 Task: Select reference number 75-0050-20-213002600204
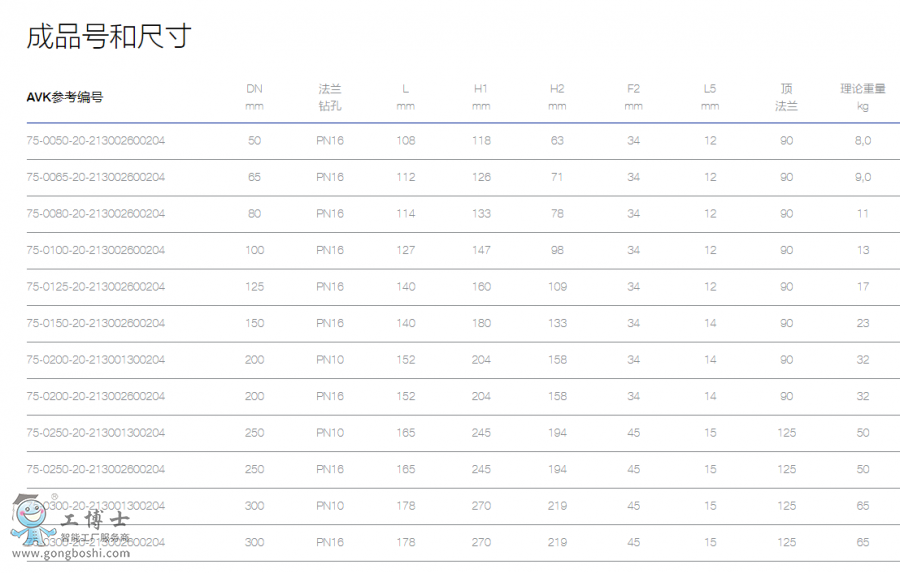point(96,141)
